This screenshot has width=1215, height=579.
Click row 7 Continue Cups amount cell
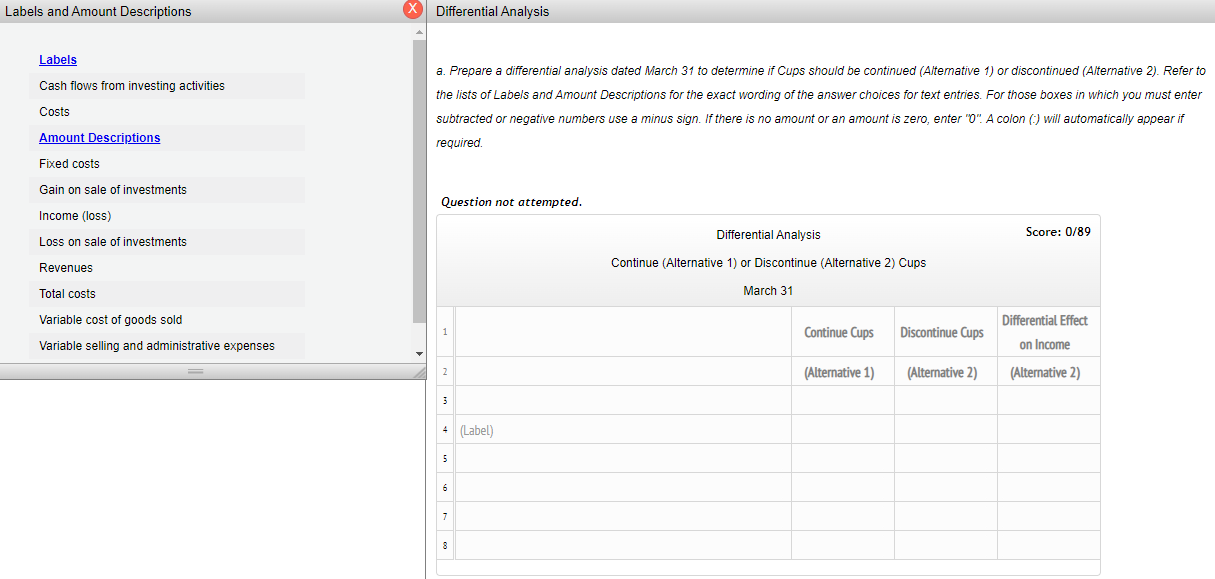point(843,516)
